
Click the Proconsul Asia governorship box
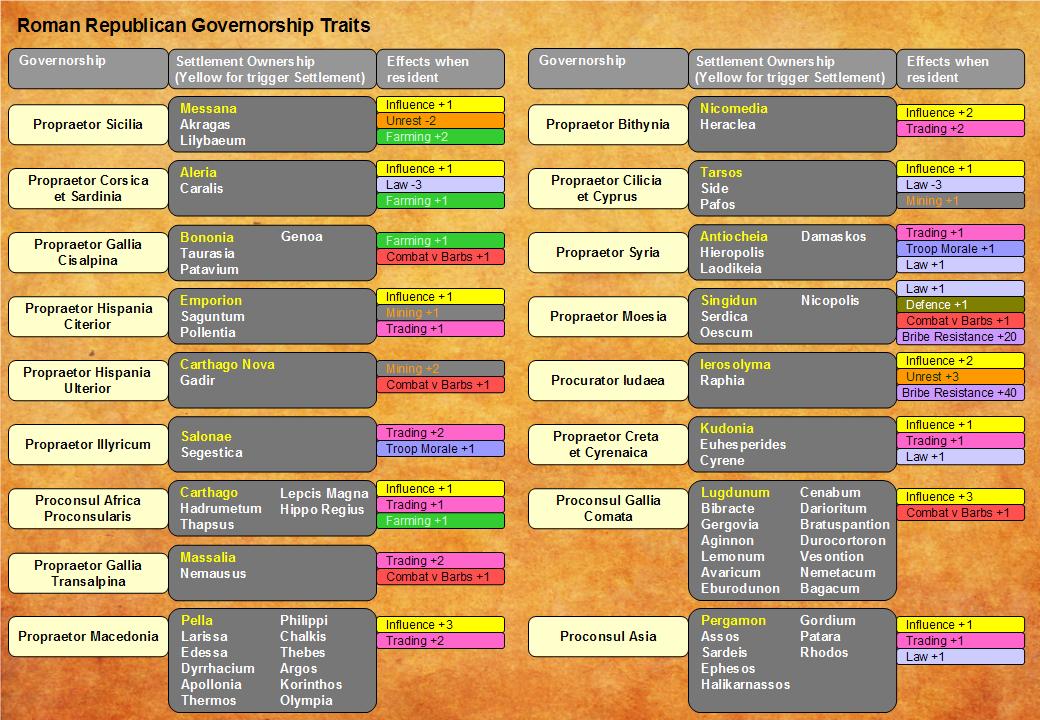coord(608,636)
